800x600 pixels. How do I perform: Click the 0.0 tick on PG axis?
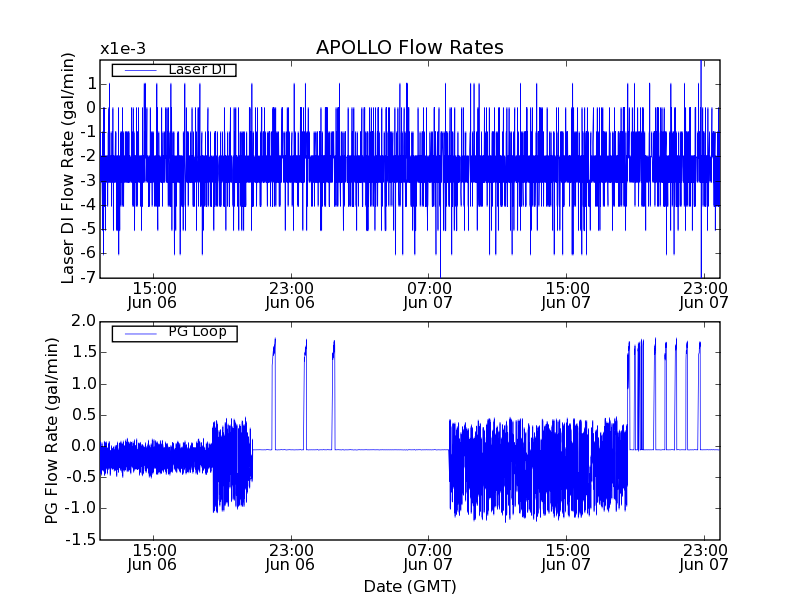pos(84,446)
